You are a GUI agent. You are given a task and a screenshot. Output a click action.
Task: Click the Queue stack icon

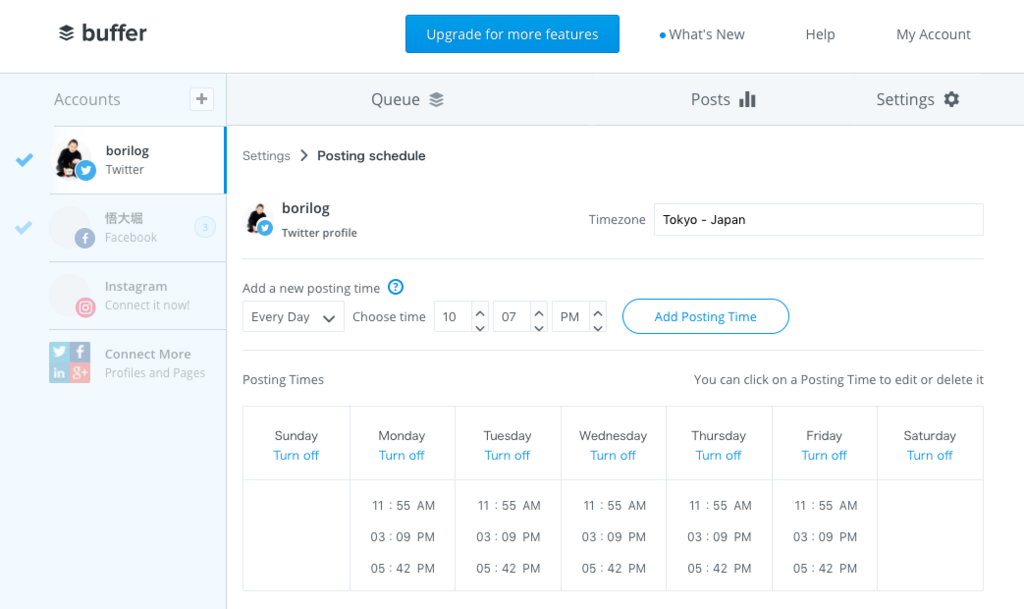[436, 99]
